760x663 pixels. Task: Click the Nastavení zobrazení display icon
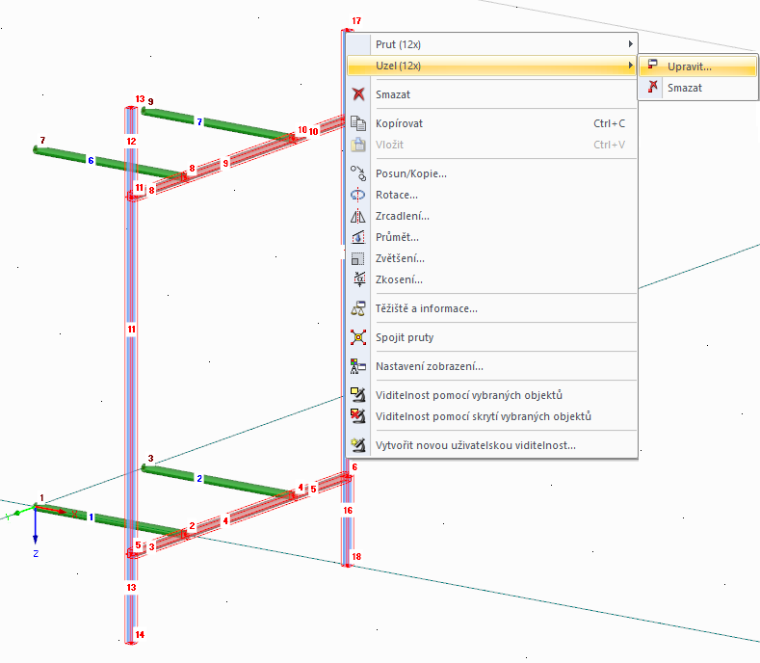point(358,366)
